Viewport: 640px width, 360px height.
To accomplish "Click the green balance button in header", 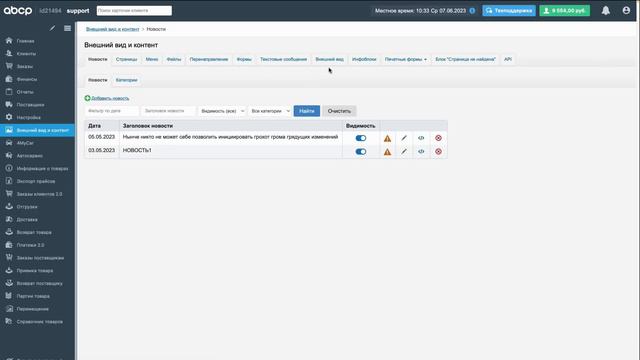I will tap(565, 11).
